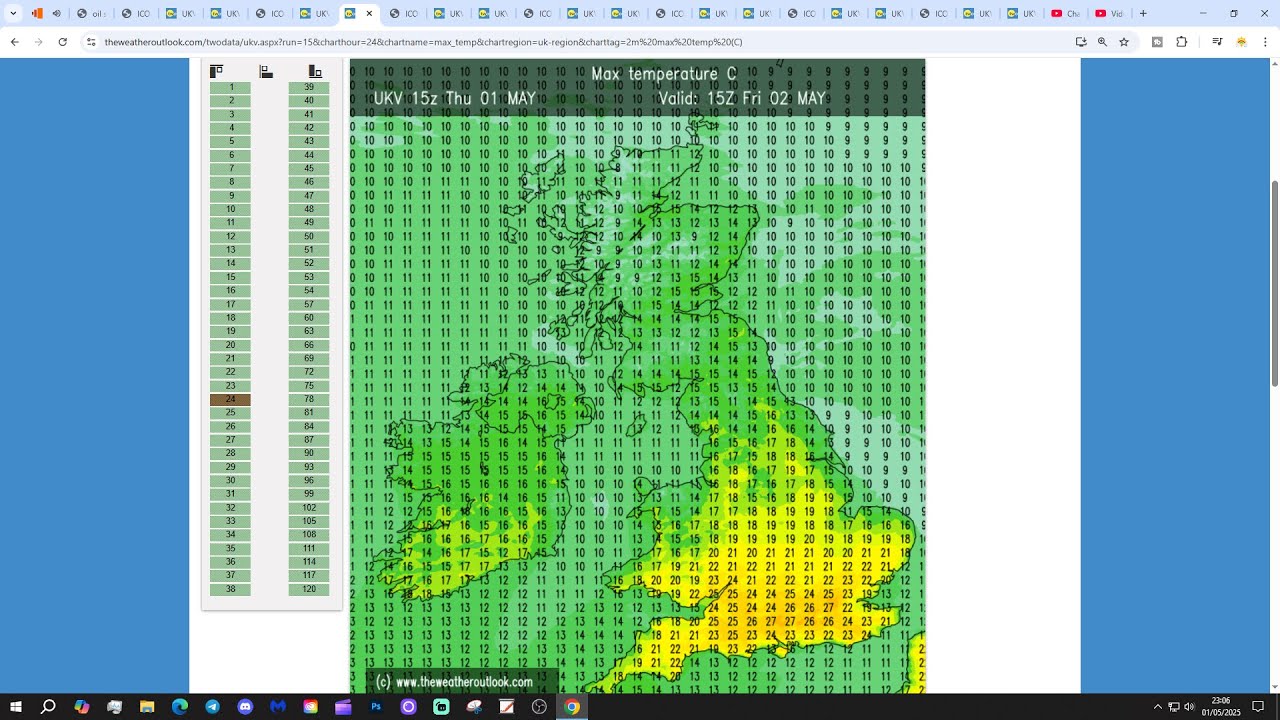Open Microsoft Edge from the taskbar
The image size is (1280, 720).
pyautogui.click(x=180, y=707)
